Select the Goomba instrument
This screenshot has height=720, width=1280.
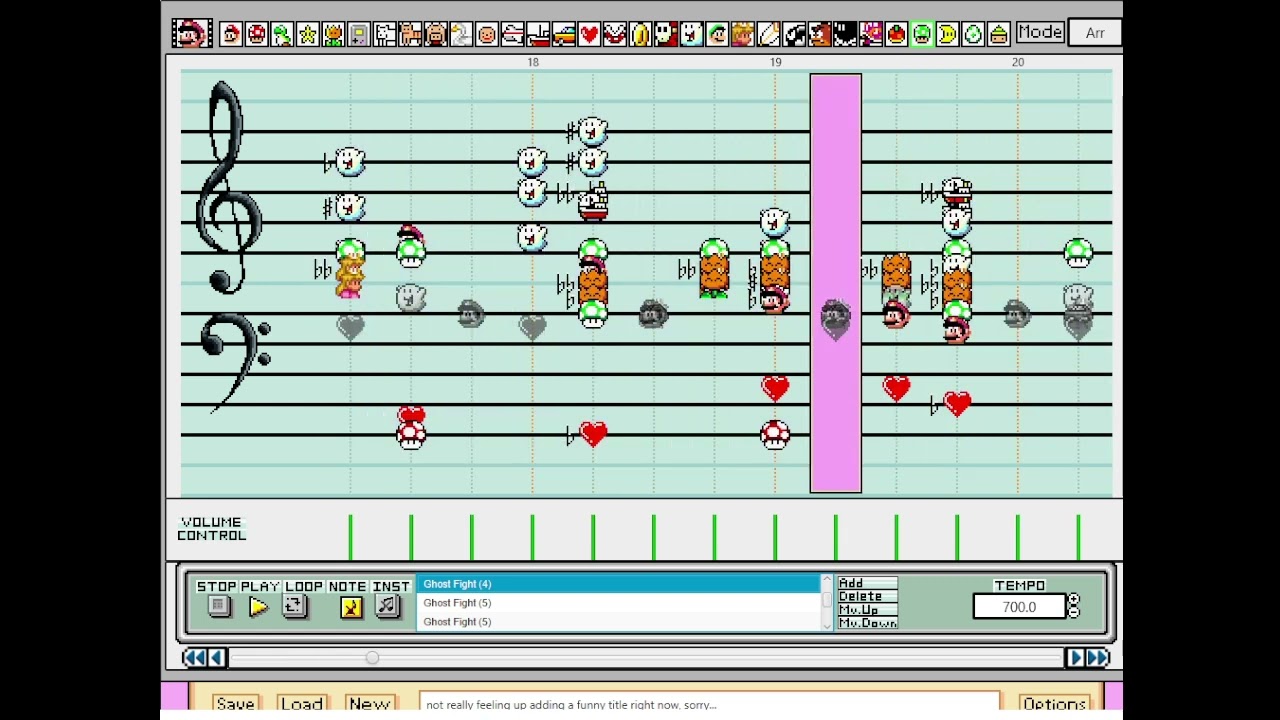pyautogui.click(x=819, y=35)
